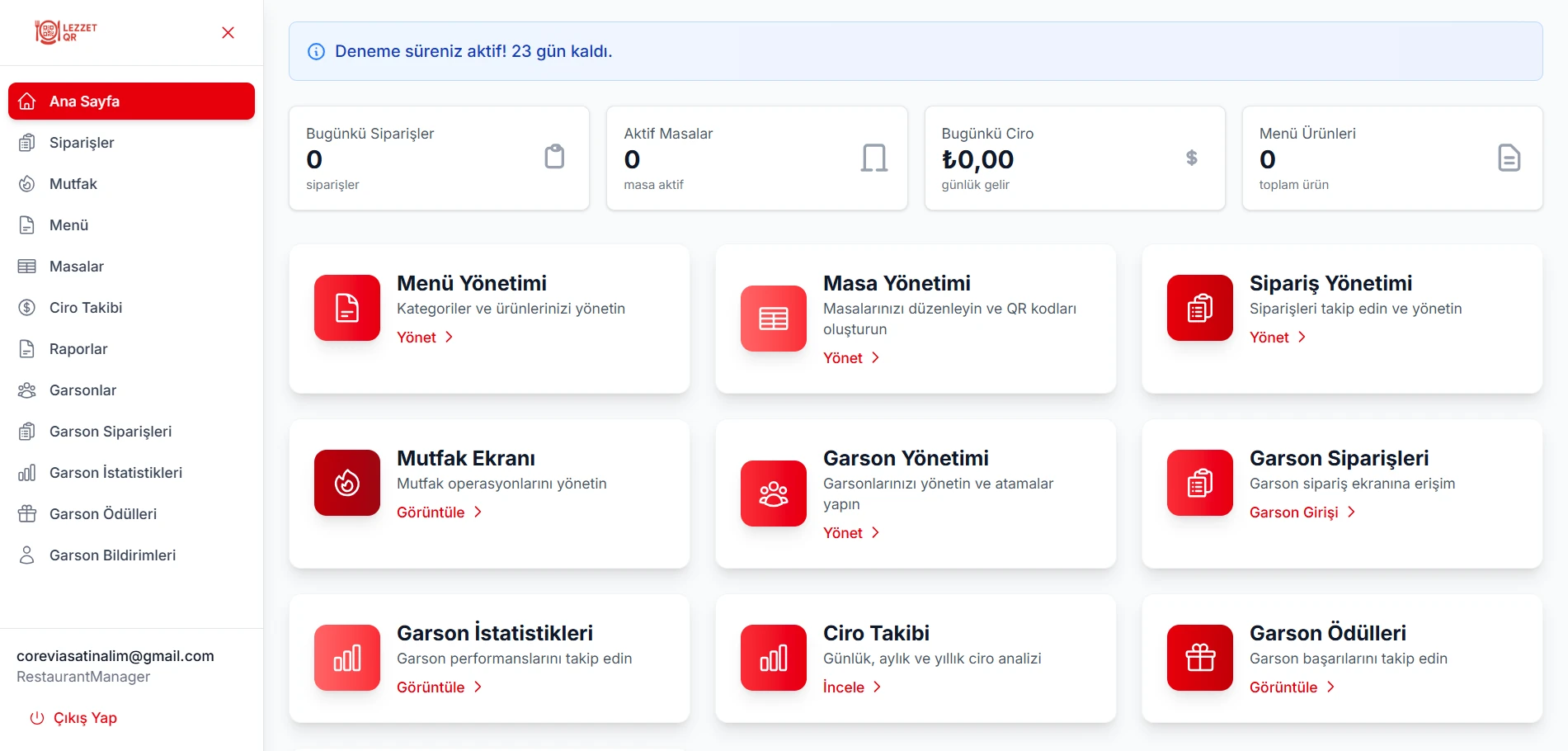This screenshot has width=1568, height=751.
Task: Close the sidebar with the X icon
Action: (228, 33)
